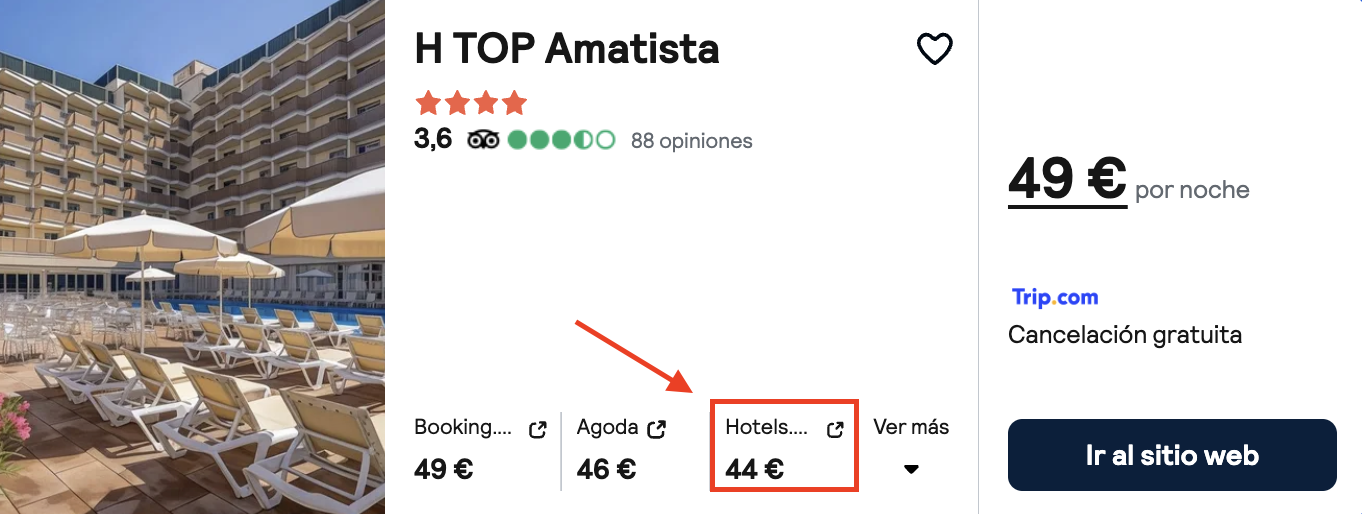Viewport: 1362px width, 514px height.
Task: Open the 88 opiniones reviews link
Action: pyautogui.click(x=691, y=141)
